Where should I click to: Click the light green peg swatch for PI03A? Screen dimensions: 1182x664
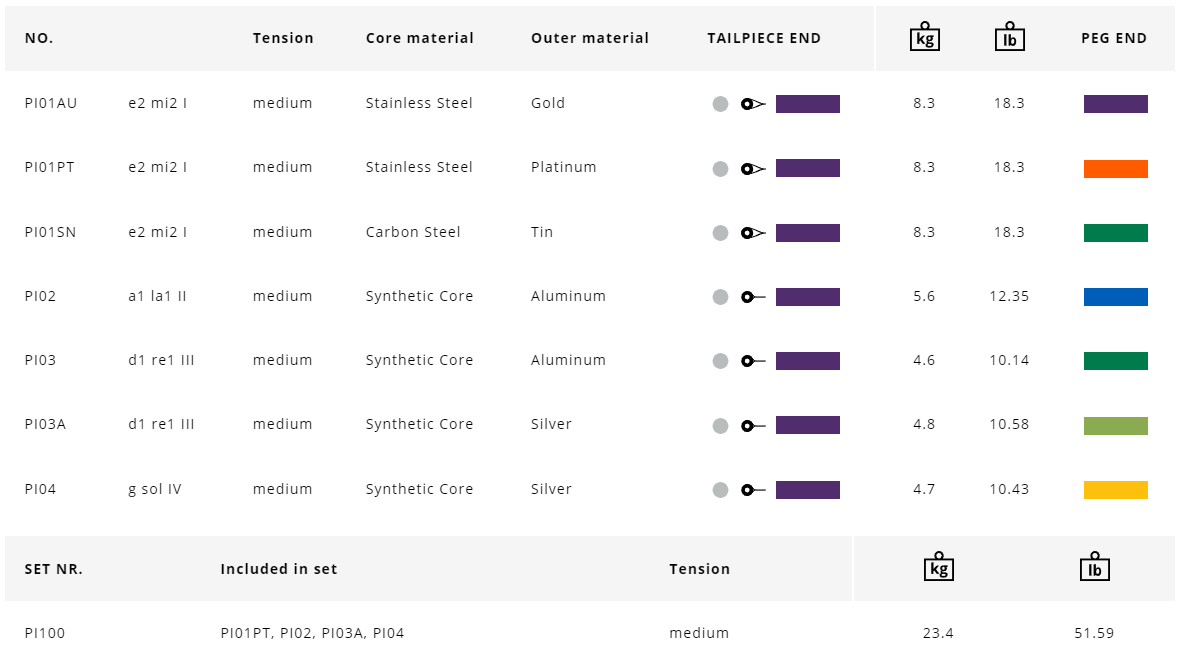tap(1115, 426)
